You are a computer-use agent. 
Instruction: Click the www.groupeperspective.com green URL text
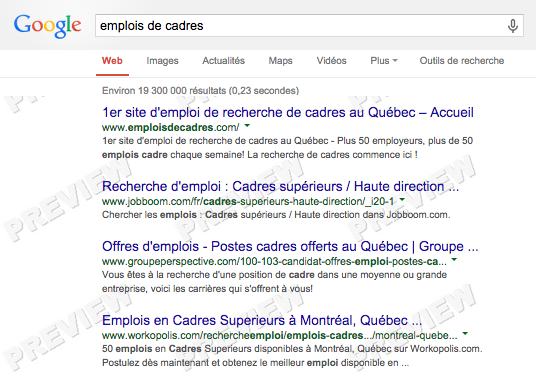pyautogui.click(x=274, y=262)
